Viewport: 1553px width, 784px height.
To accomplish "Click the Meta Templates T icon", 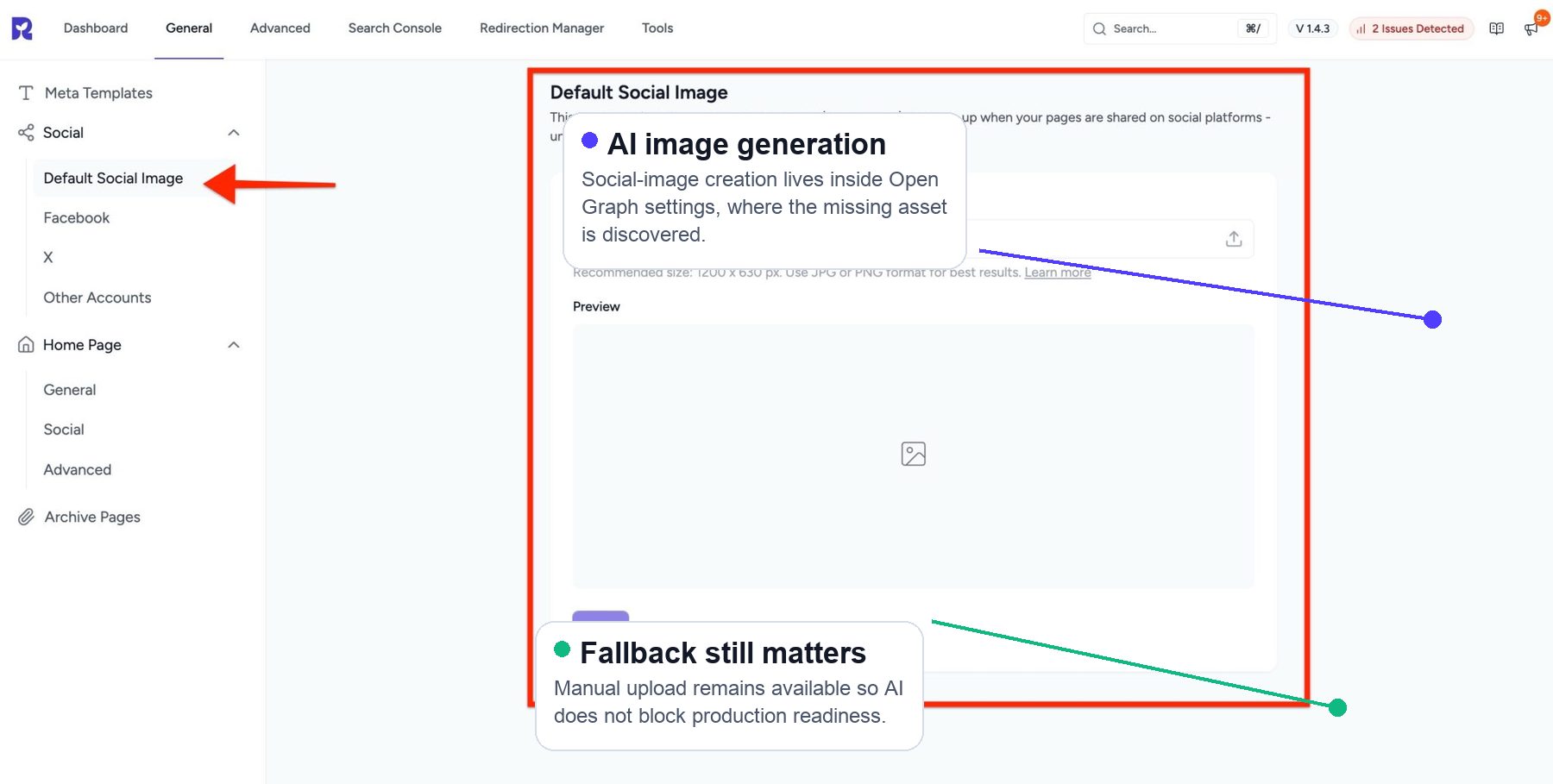I will pos(26,93).
